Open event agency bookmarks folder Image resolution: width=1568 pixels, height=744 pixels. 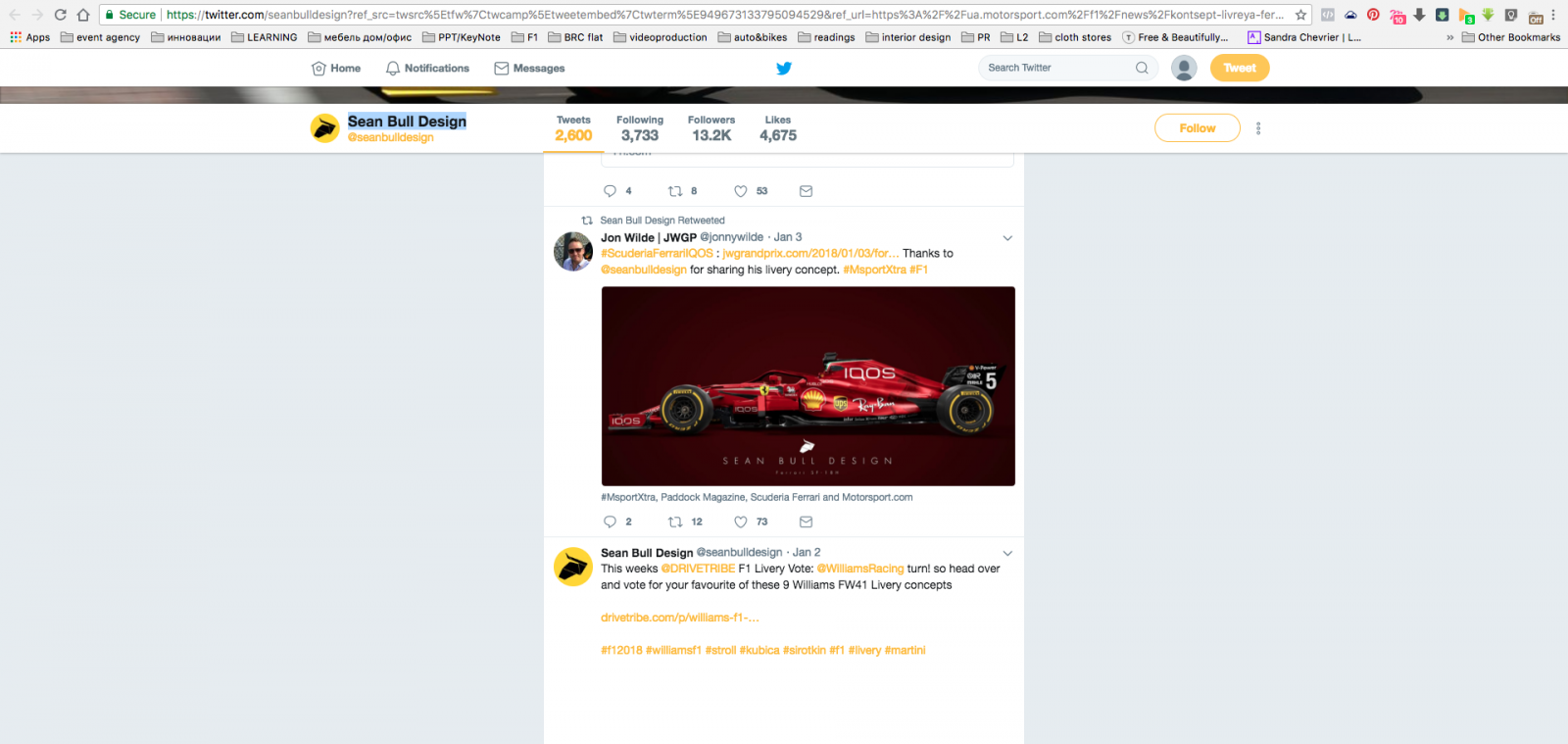pos(100,37)
